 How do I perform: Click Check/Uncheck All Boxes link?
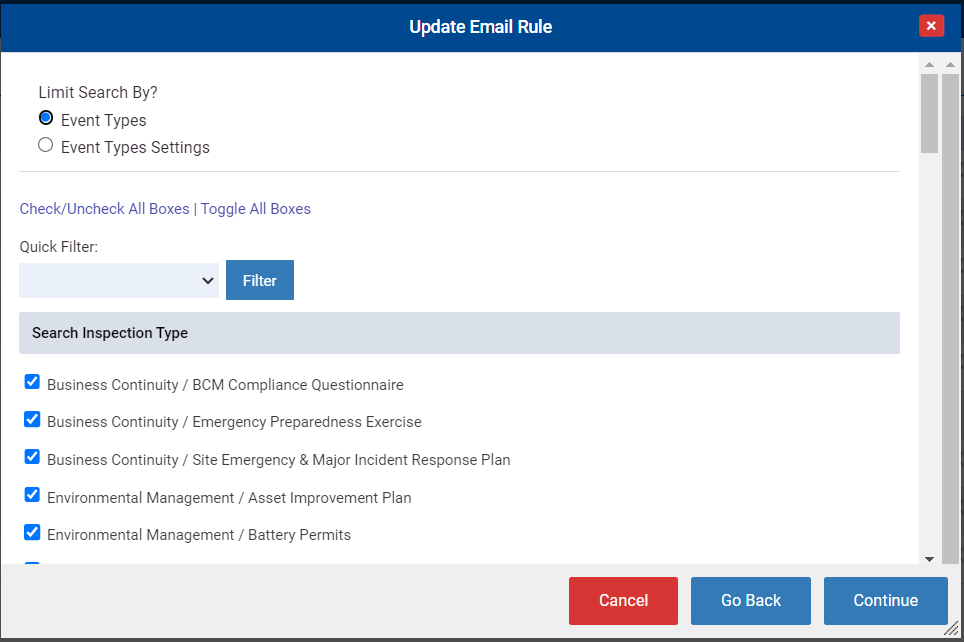[x=105, y=209]
